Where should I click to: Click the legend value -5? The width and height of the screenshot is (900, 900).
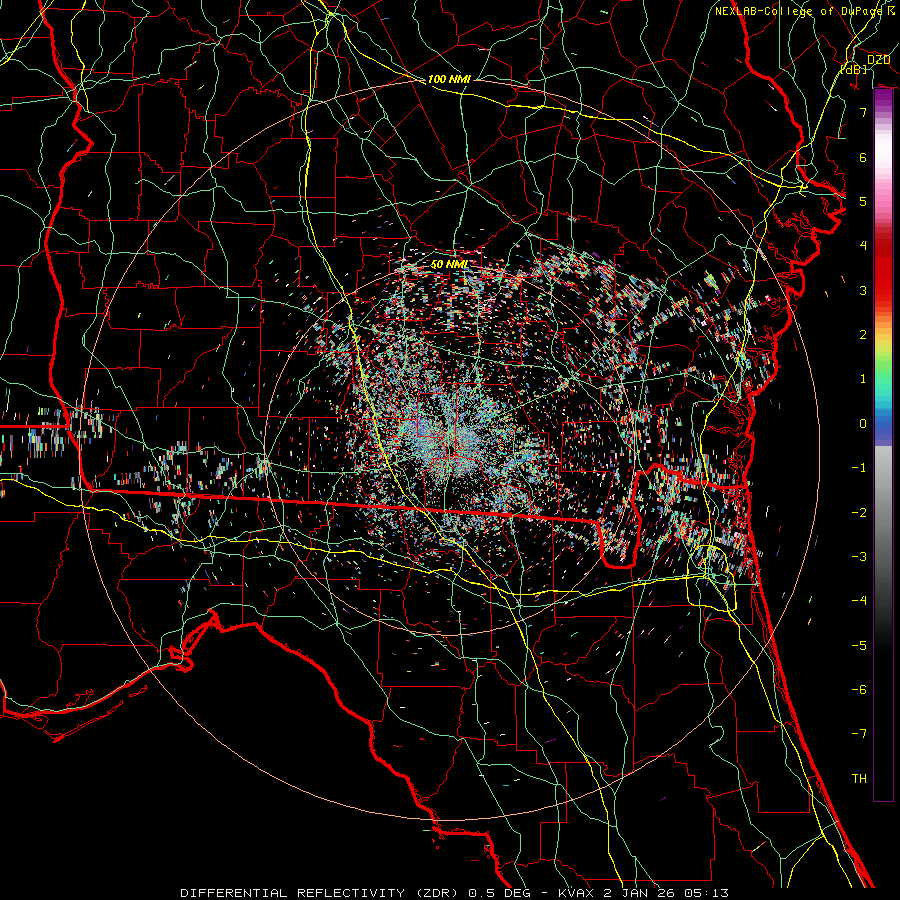point(859,645)
